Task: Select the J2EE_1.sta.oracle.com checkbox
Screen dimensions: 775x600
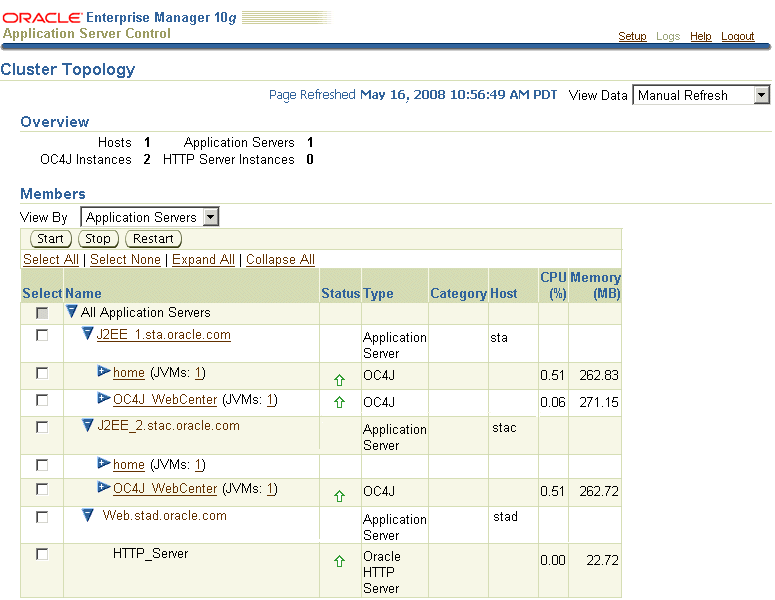Action: coord(43,335)
